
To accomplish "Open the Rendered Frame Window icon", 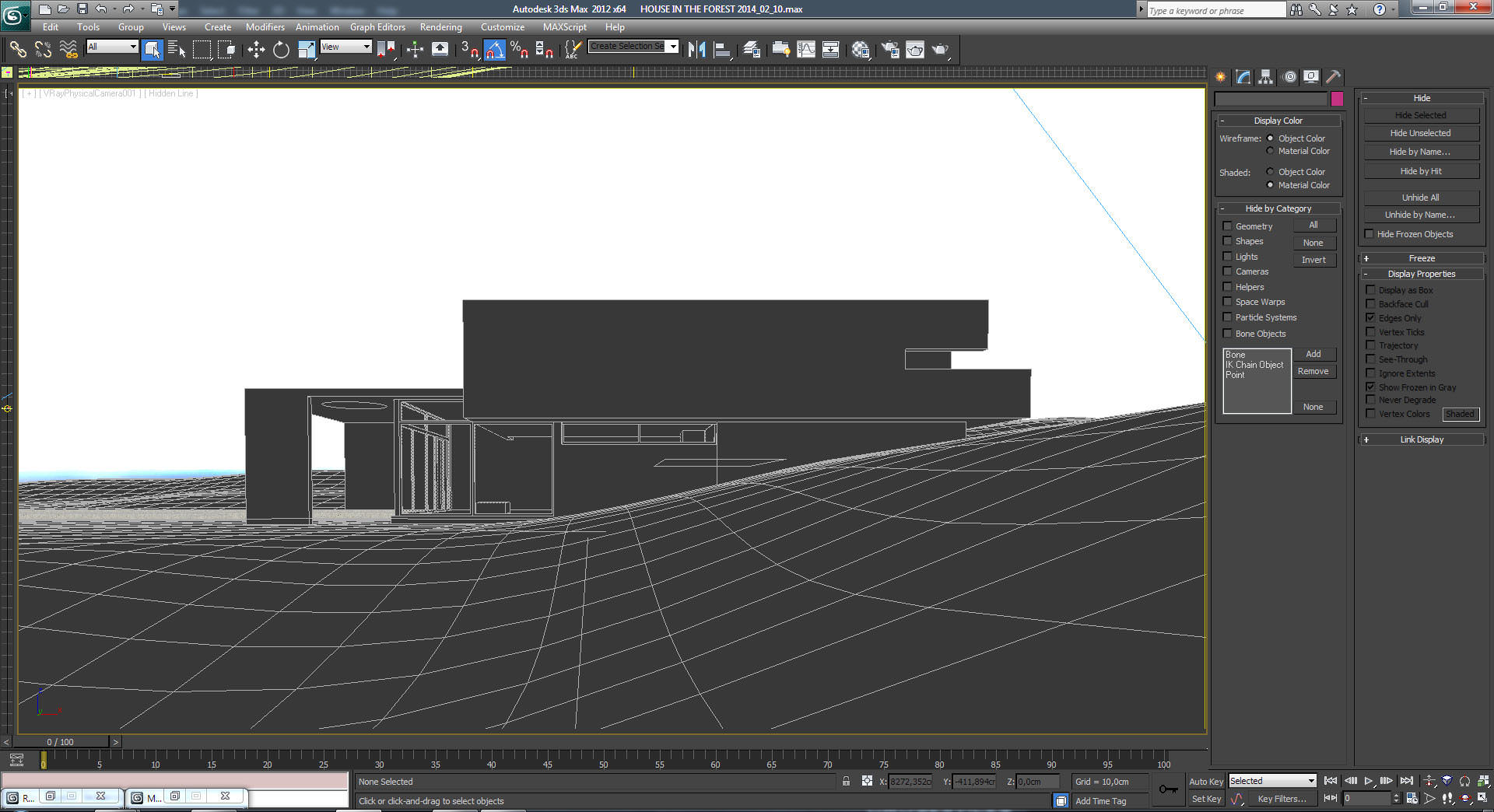I will (915, 50).
